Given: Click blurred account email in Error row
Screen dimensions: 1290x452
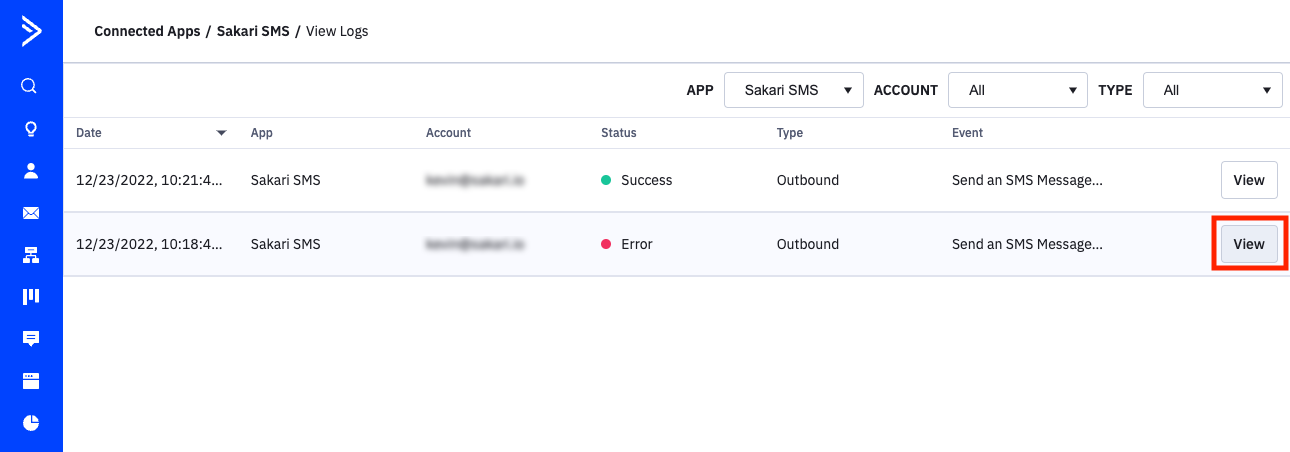Looking at the screenshot, I should pos(476,244).
